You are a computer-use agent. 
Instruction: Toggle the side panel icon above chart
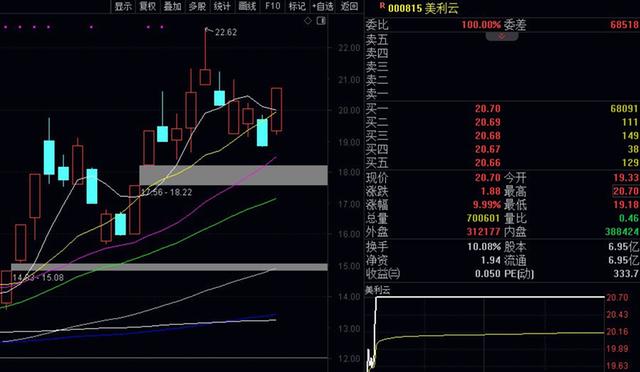point(321,20)
